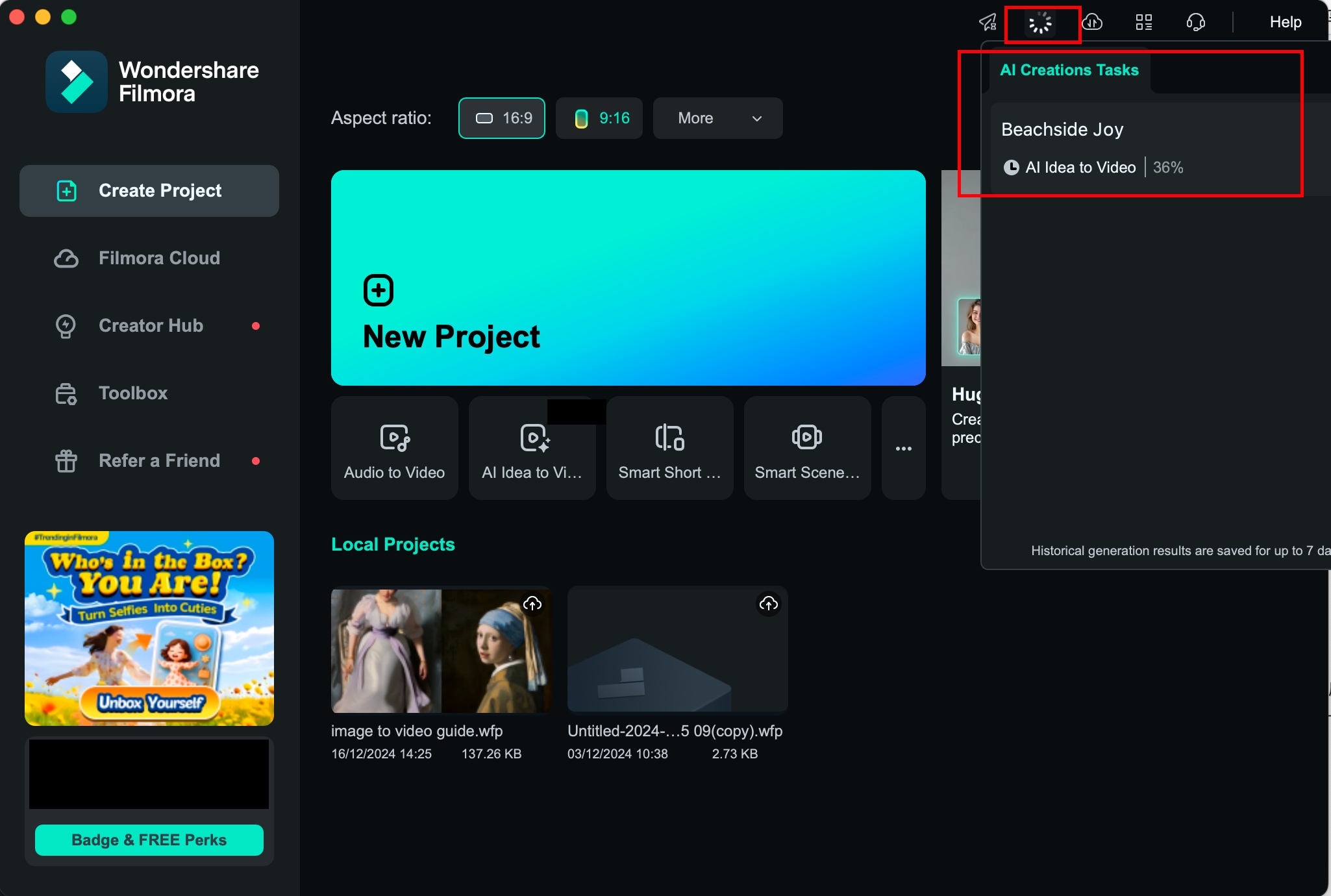Viewport: 1331px width, 896px height.
Task: Upload image to video guide project to cloud
Action: tap(532, 604)
